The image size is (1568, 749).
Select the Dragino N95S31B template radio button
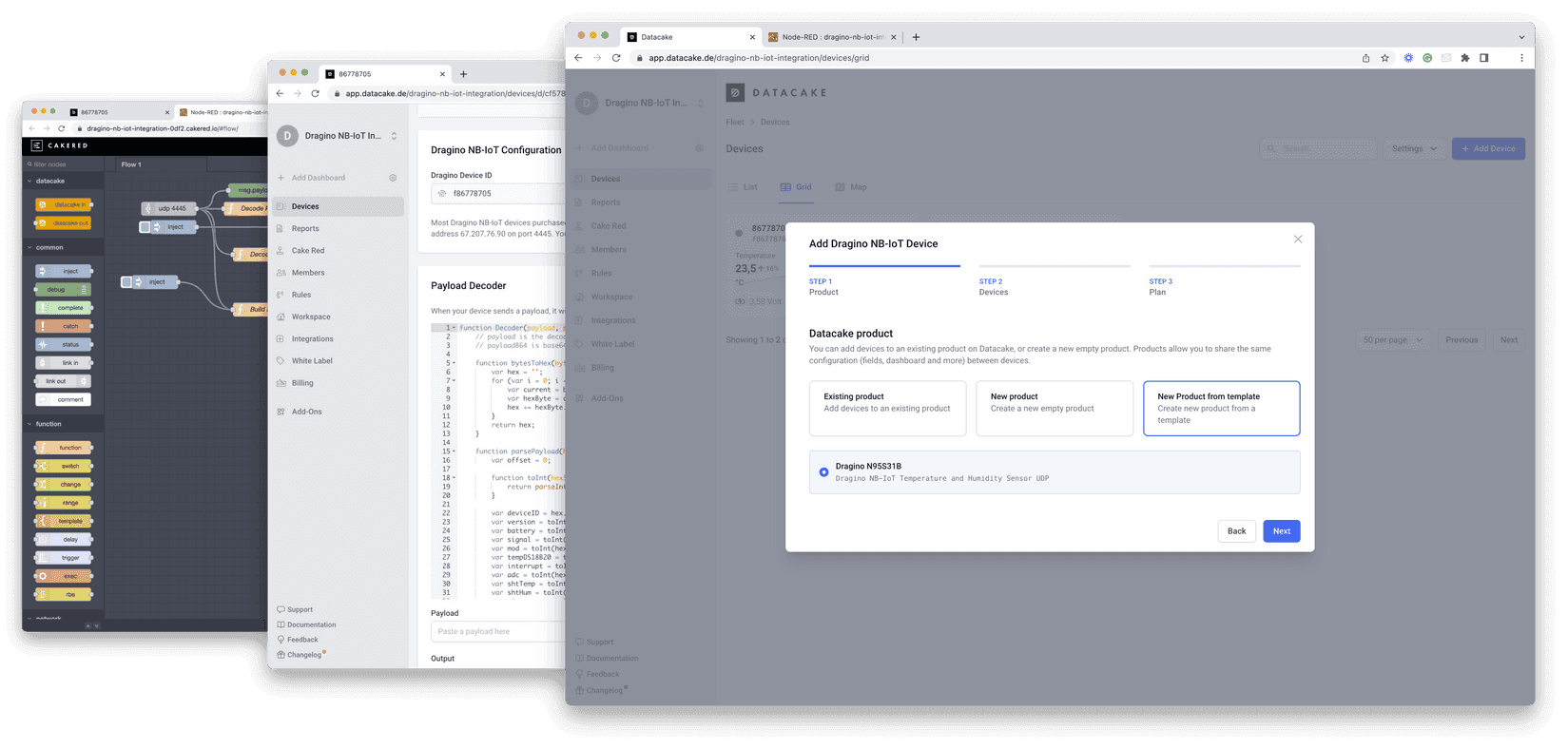823,472
